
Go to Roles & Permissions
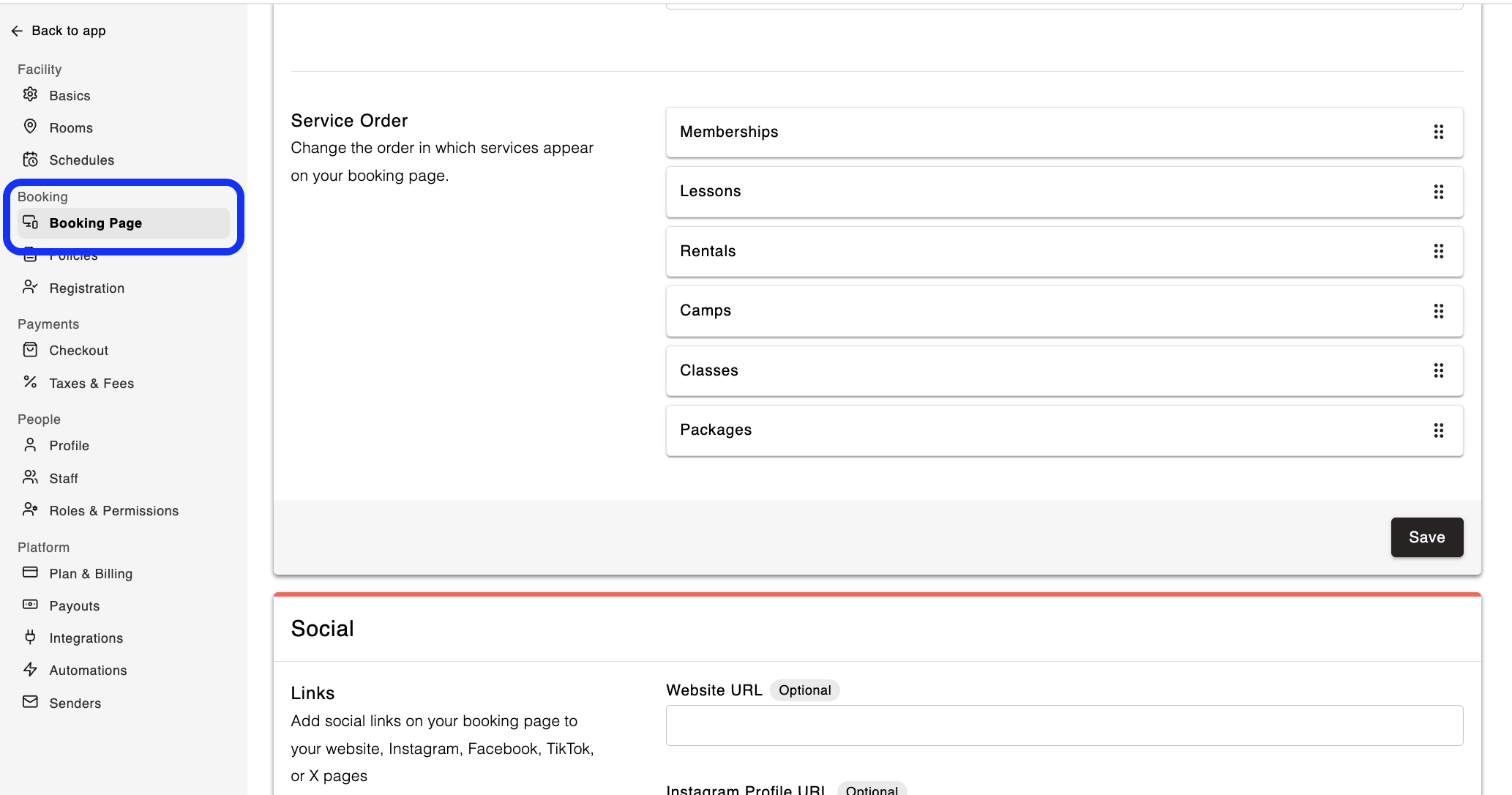coord(113,511)
